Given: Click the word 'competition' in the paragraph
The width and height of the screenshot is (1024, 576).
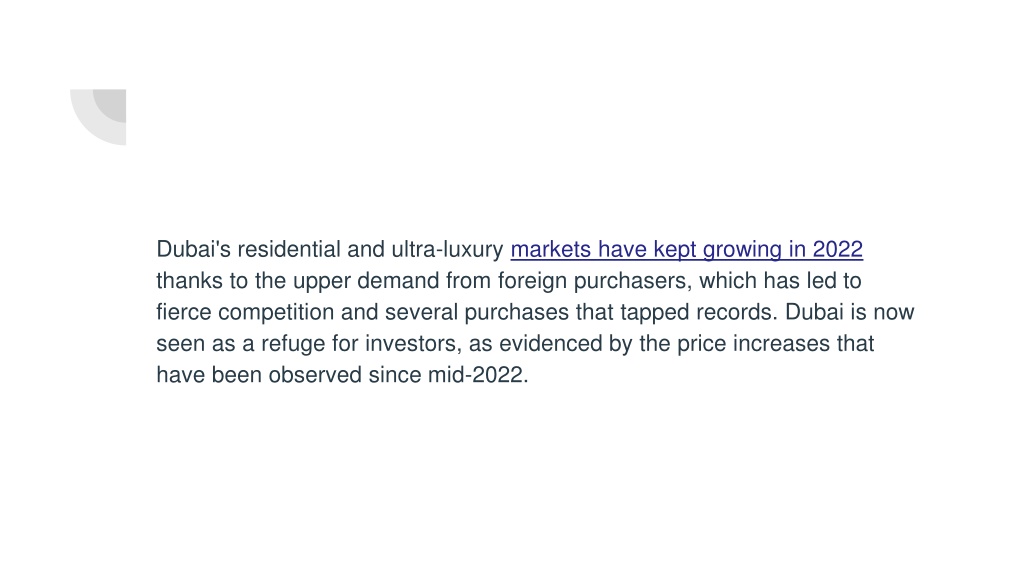Looking at the screenshot, I should (276, 312).
